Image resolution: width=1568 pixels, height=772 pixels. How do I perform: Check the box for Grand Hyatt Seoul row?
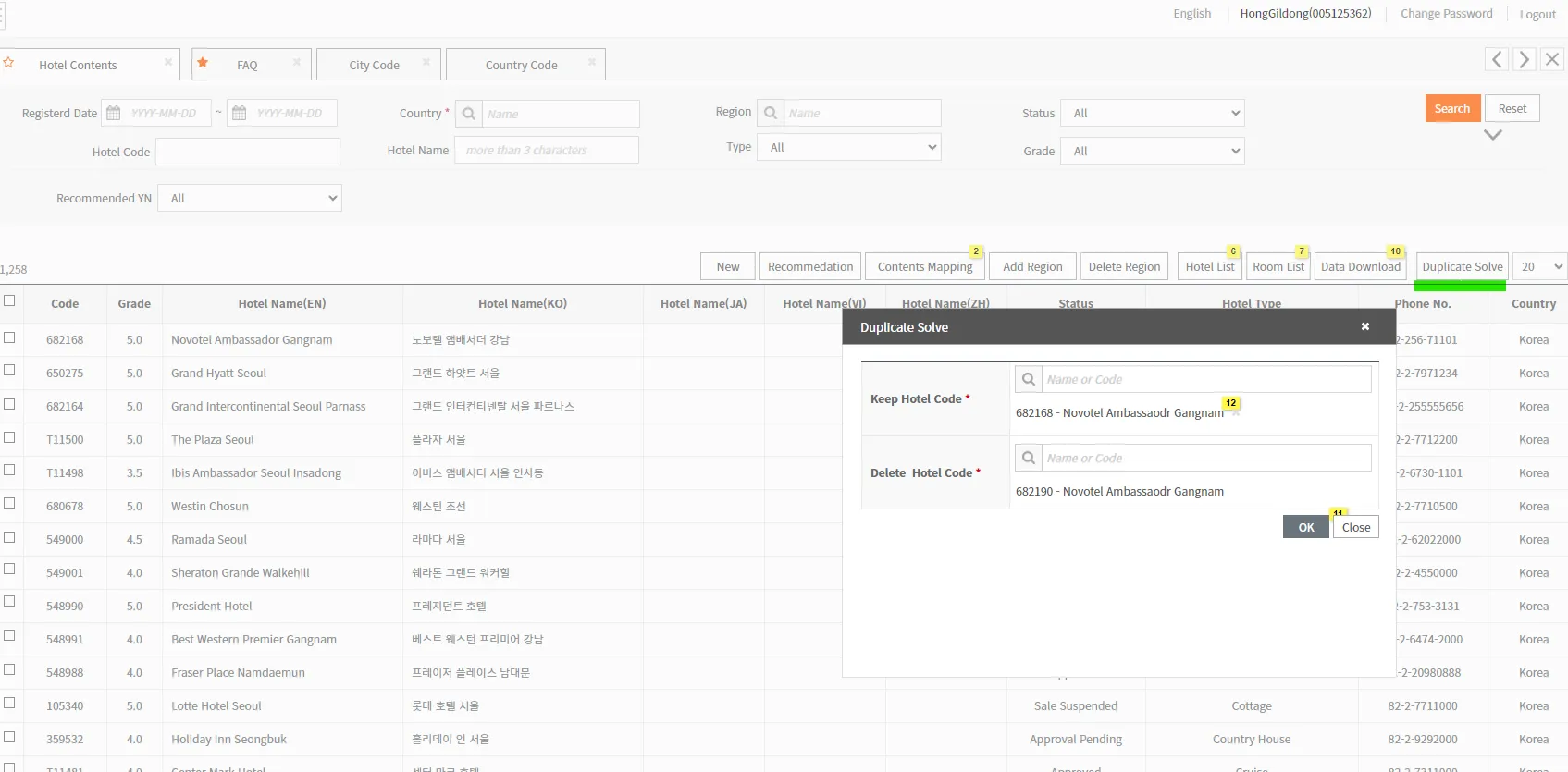click(x=9, y=371)
